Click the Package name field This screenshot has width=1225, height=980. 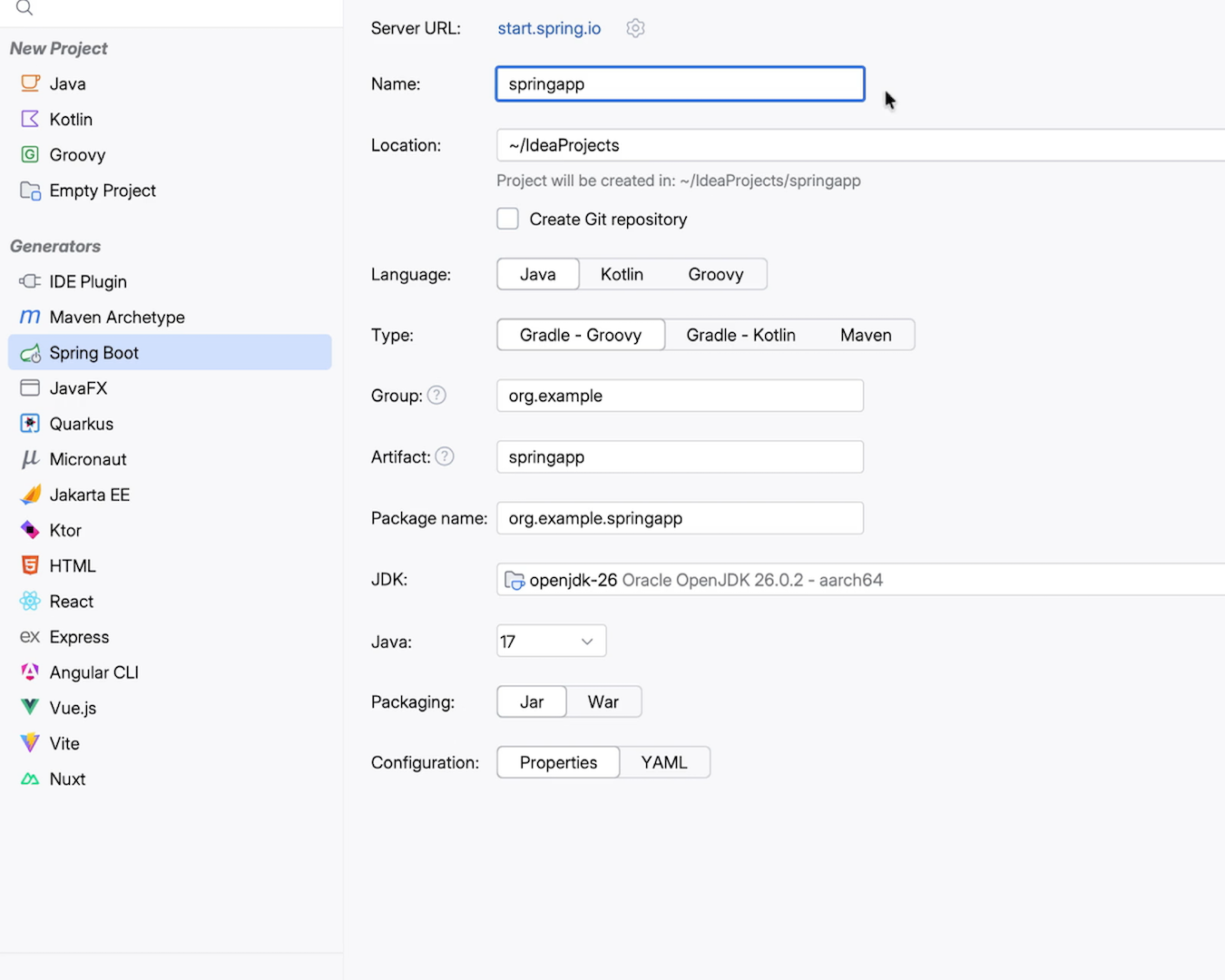point(681,518)
